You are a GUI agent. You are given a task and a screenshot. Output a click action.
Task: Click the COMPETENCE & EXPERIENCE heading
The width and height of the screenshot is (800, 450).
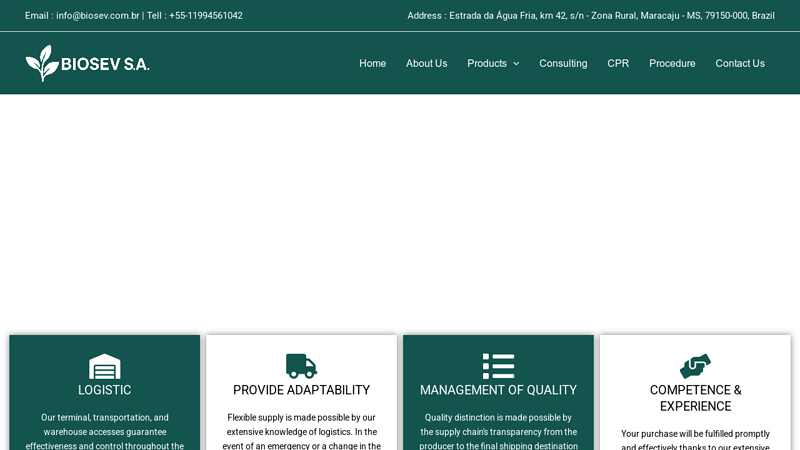click(695, 398)
